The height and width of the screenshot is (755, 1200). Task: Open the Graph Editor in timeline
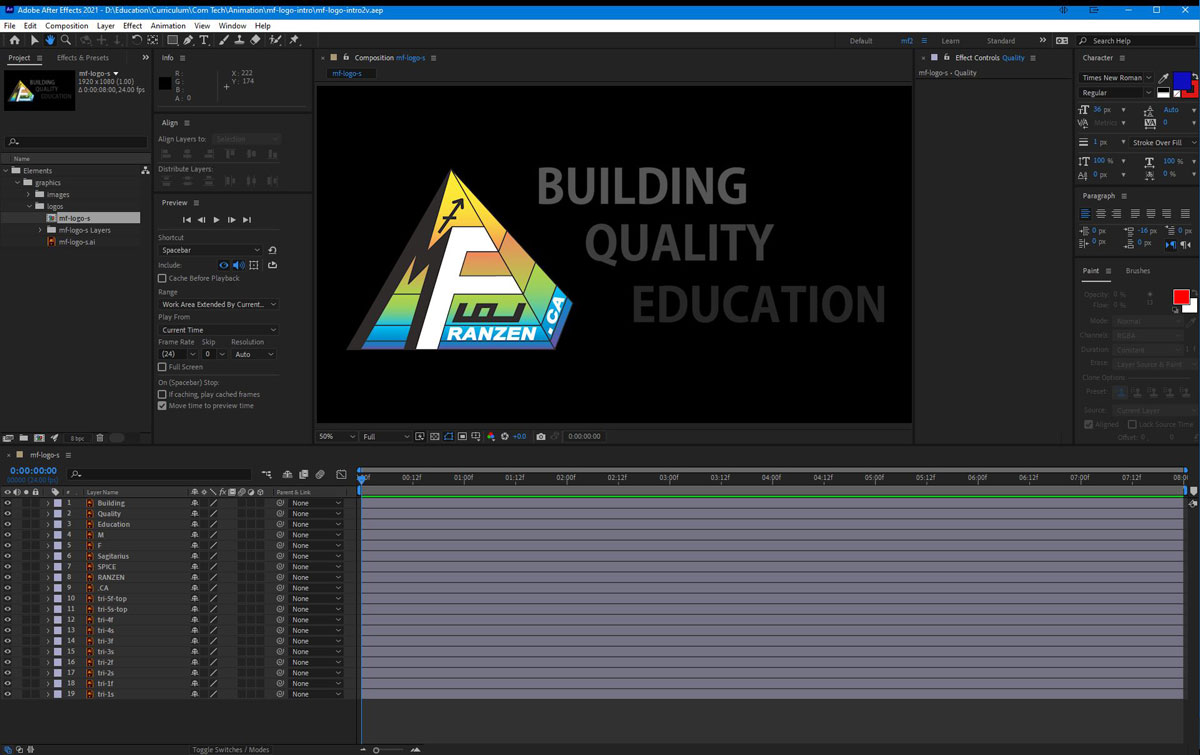click(x=341, y=474)
